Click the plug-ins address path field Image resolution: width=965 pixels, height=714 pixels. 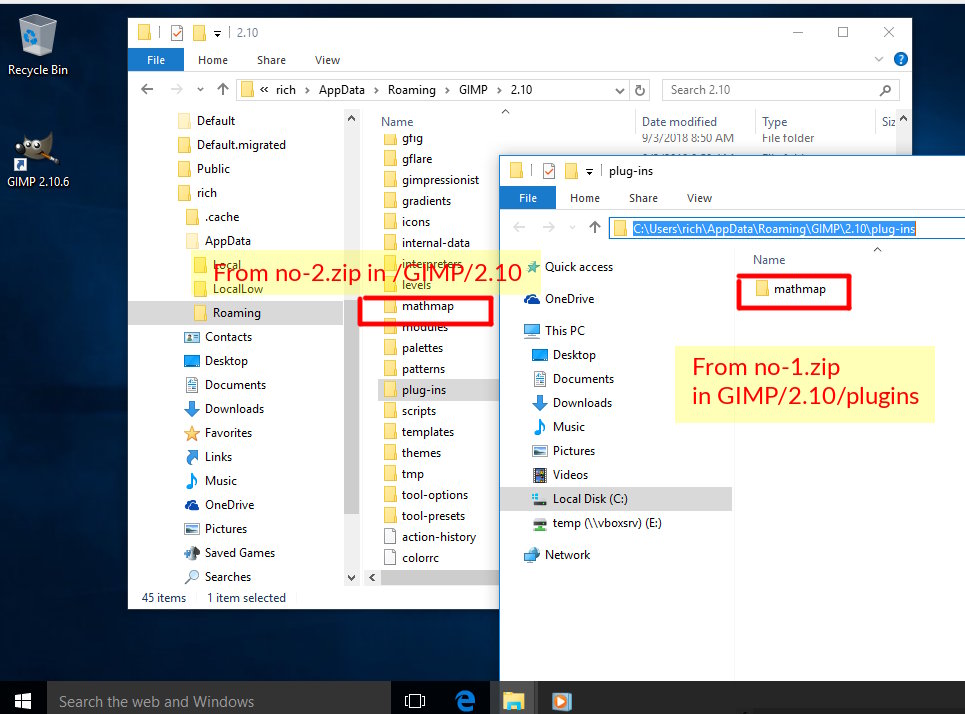(x=788, y=228)
